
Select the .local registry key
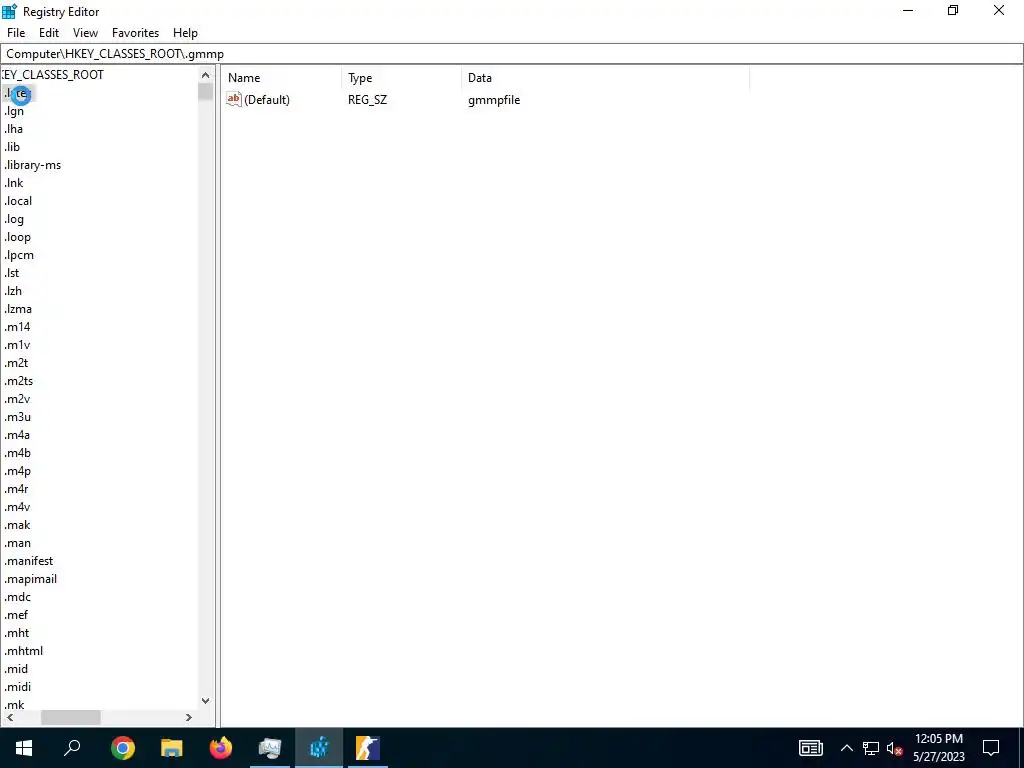click(x=18, y=200)
